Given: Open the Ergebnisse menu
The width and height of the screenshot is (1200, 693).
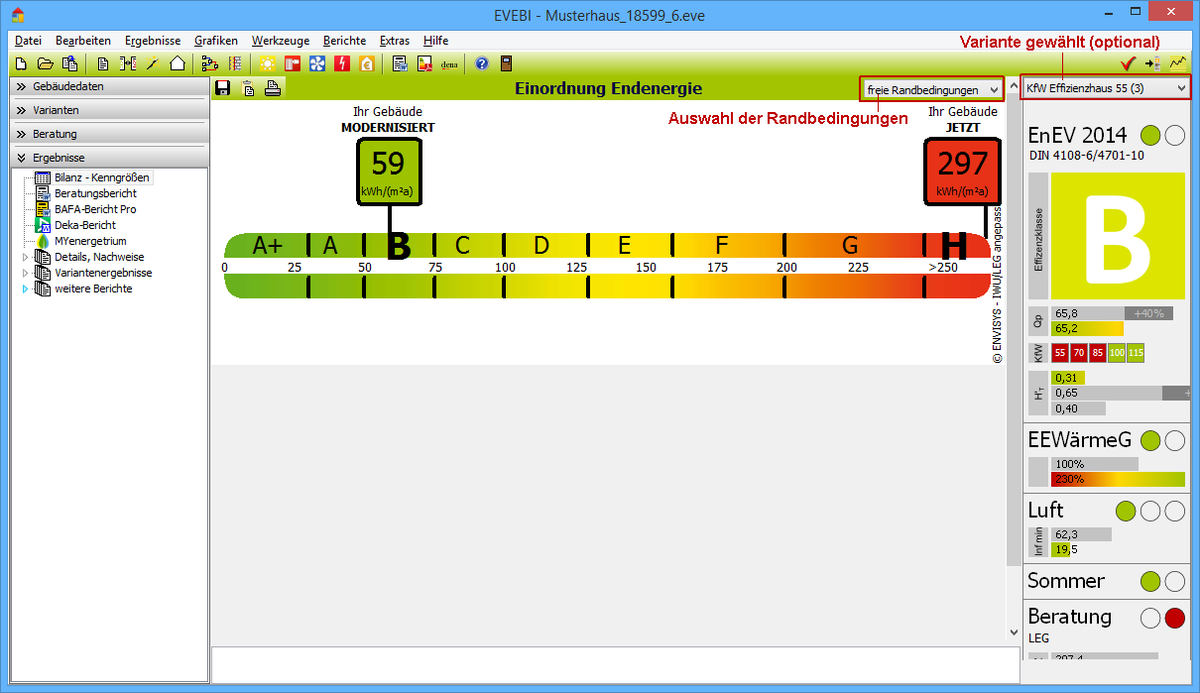Looking at the screenshot, I should coord(153,41).
